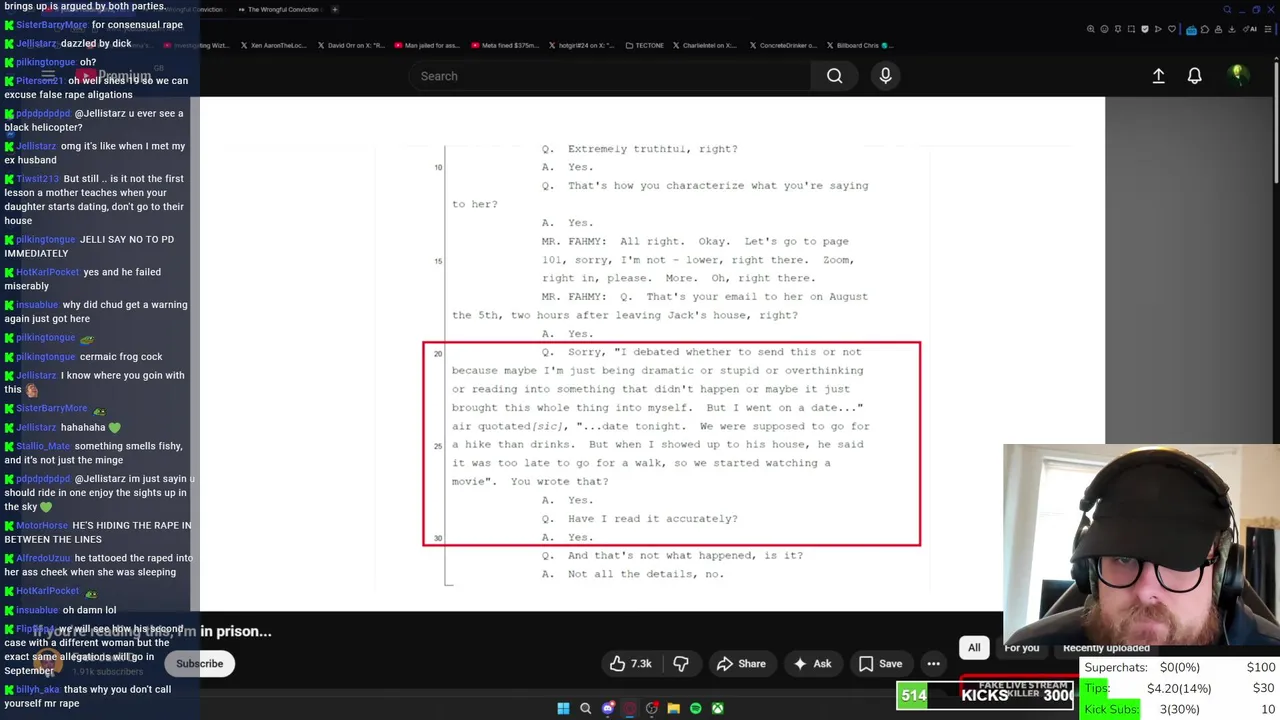Like the video with 7.3k likes

pyautogui.click(x=631, y=664)
